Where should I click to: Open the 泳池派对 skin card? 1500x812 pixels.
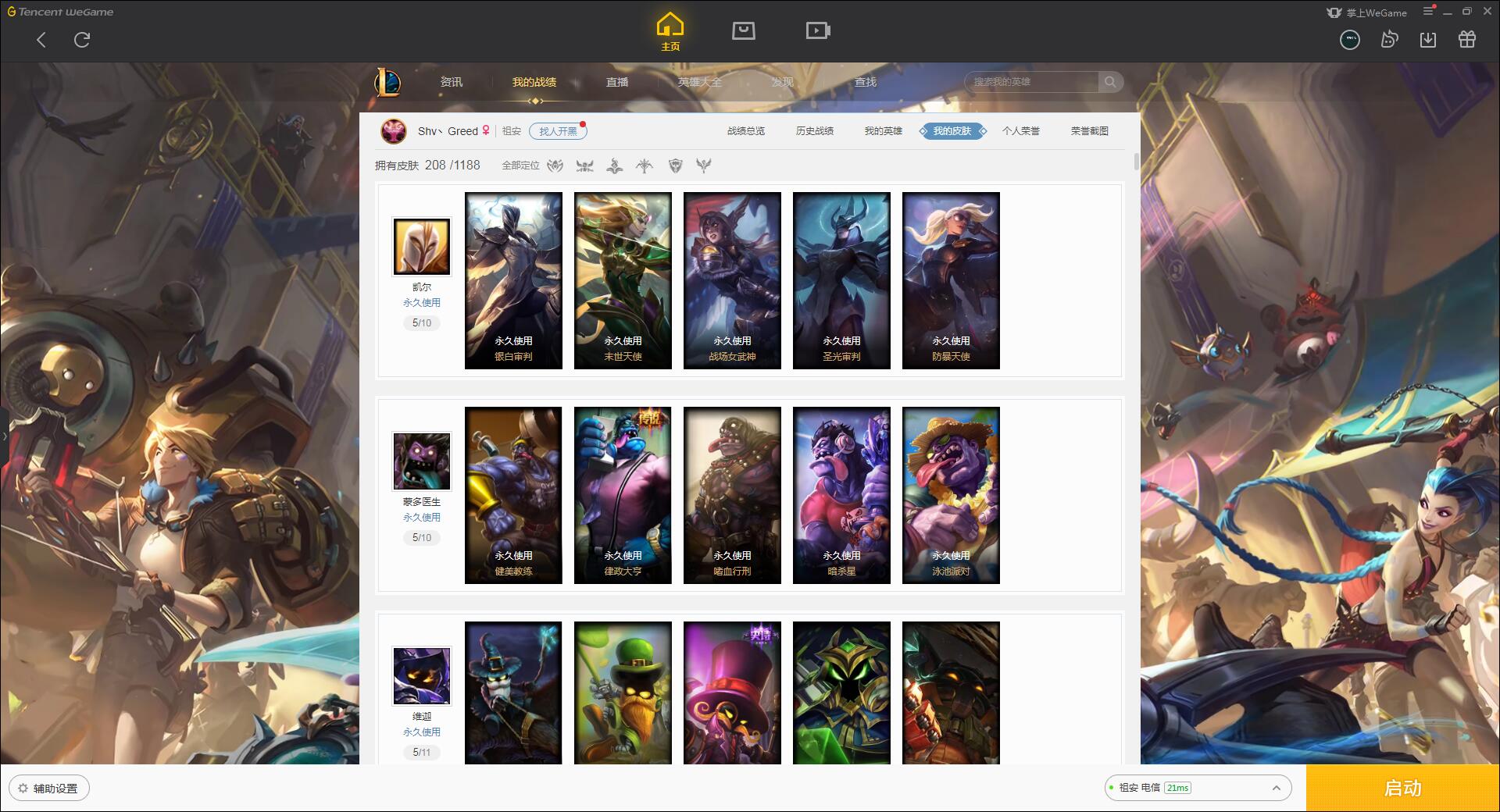pyautogui.click(x=951, y=495)
